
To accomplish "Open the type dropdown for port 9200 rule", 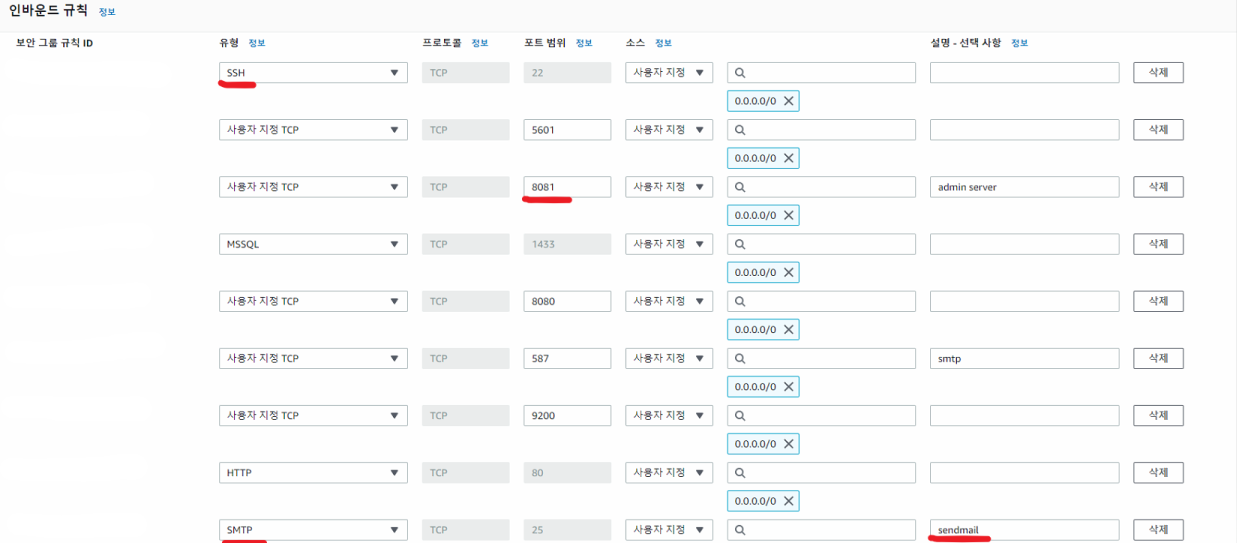I will [x=313, y=415].
